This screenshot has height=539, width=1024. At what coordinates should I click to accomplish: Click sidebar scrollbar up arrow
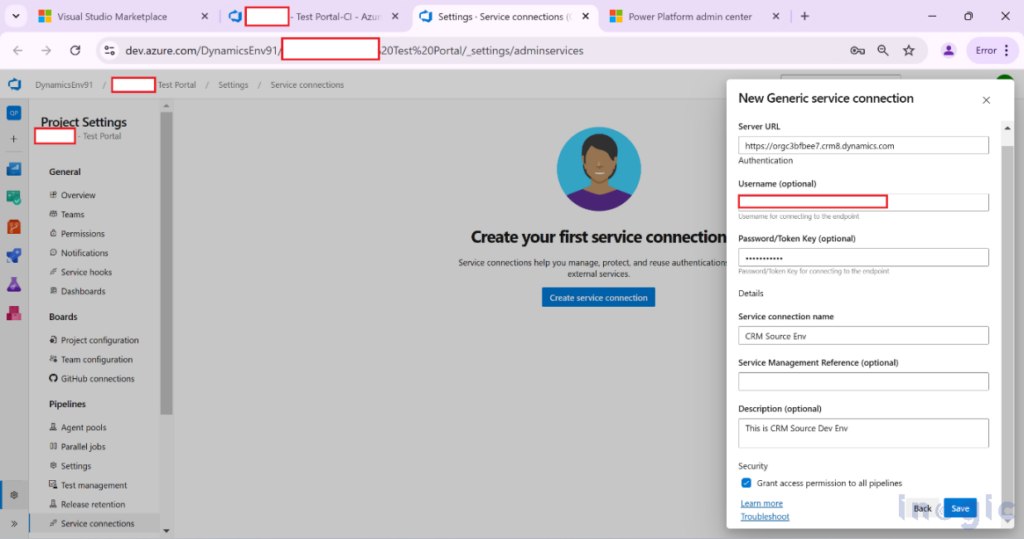pyautogui.click(x=166, y=105)
